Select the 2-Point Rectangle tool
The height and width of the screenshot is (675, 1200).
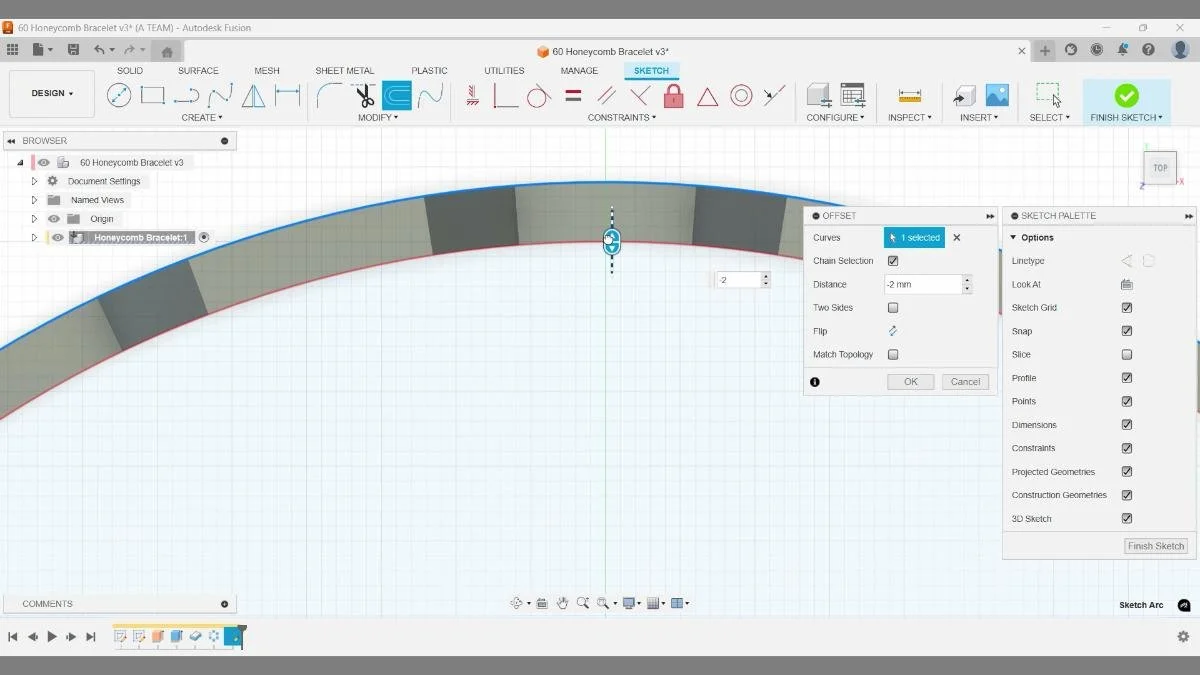click(x=152, y=95)
